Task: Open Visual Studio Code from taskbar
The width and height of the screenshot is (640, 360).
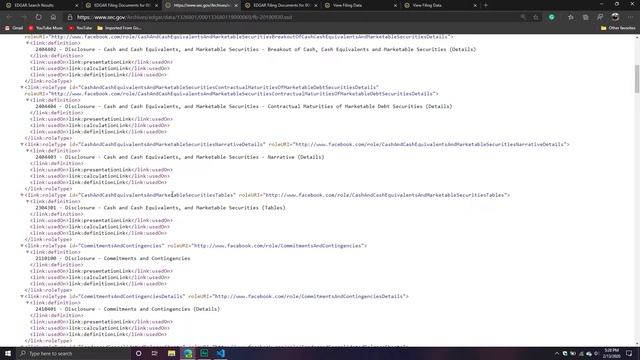Action: (221, 353)
